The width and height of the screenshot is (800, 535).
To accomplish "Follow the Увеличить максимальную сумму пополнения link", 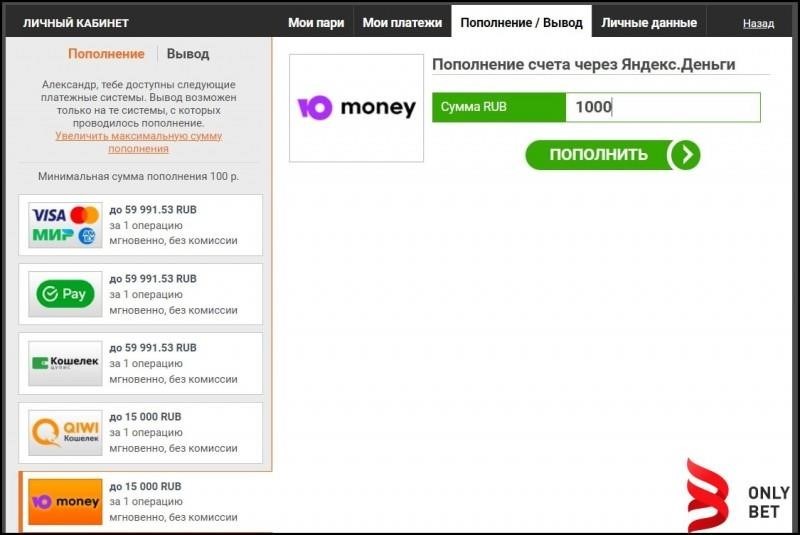I will click(138, 142).
